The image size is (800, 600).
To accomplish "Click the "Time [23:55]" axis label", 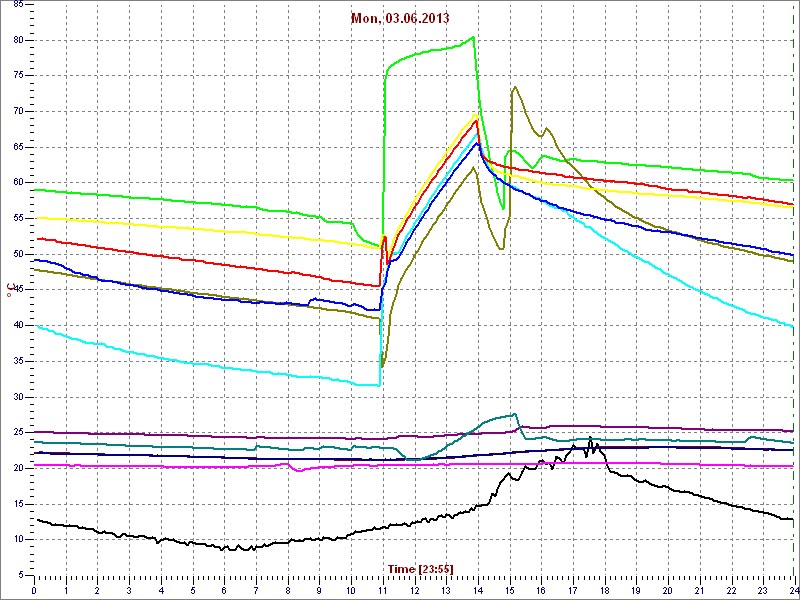I will click(420, 568).
